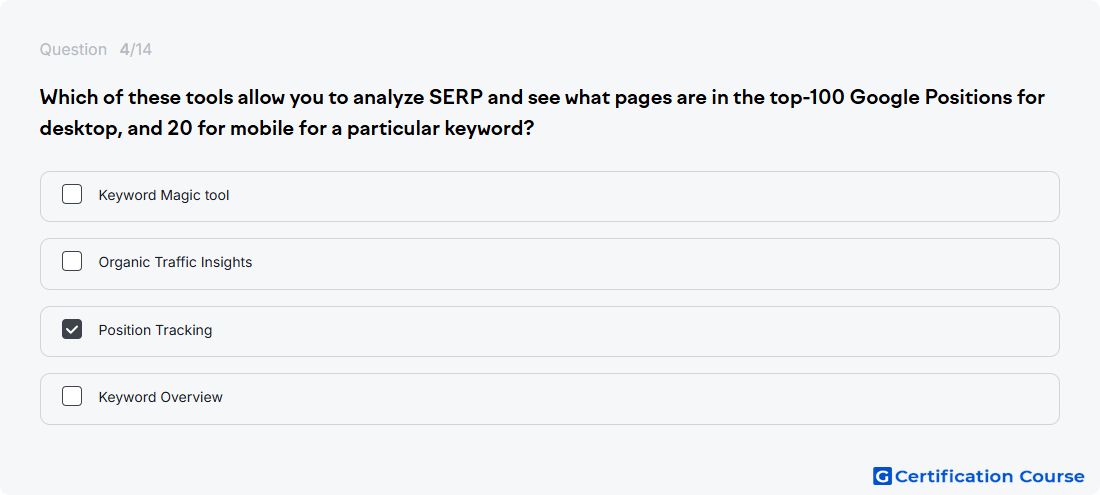Click the "Course" word in the footer branding

click(x=1052, y=477)
